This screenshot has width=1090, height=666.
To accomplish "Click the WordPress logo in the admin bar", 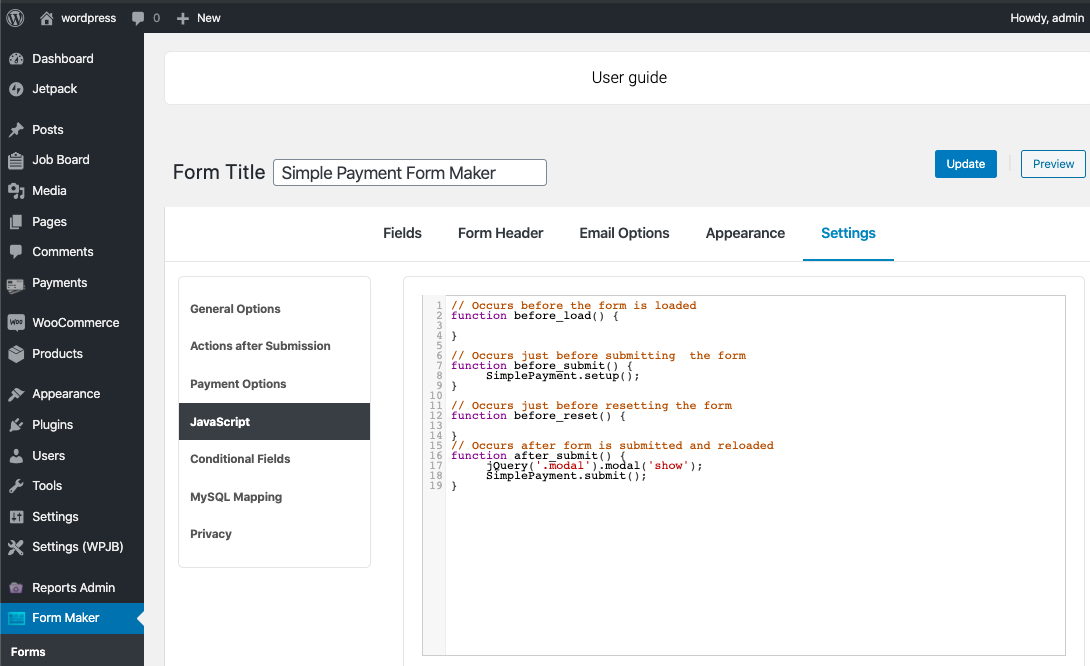I will tap(14, 17).
